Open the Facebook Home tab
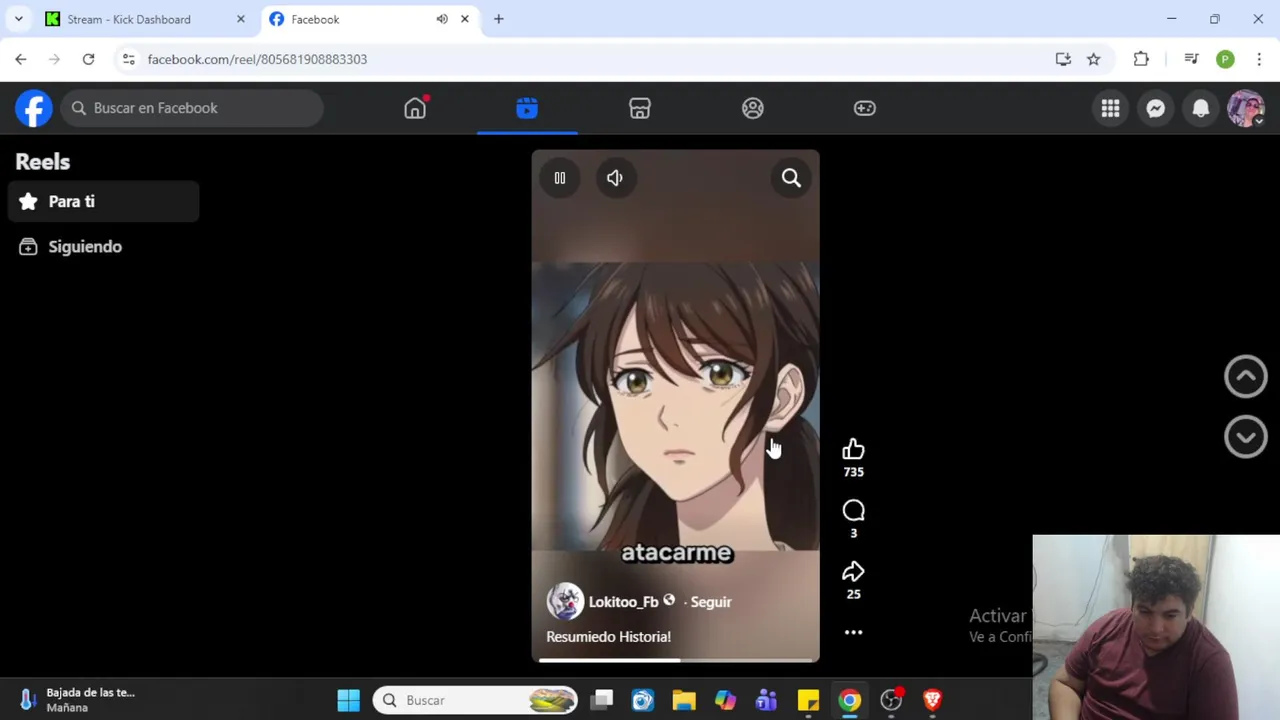Viewport: 1280px width, 720px height. tap(415, 108)
